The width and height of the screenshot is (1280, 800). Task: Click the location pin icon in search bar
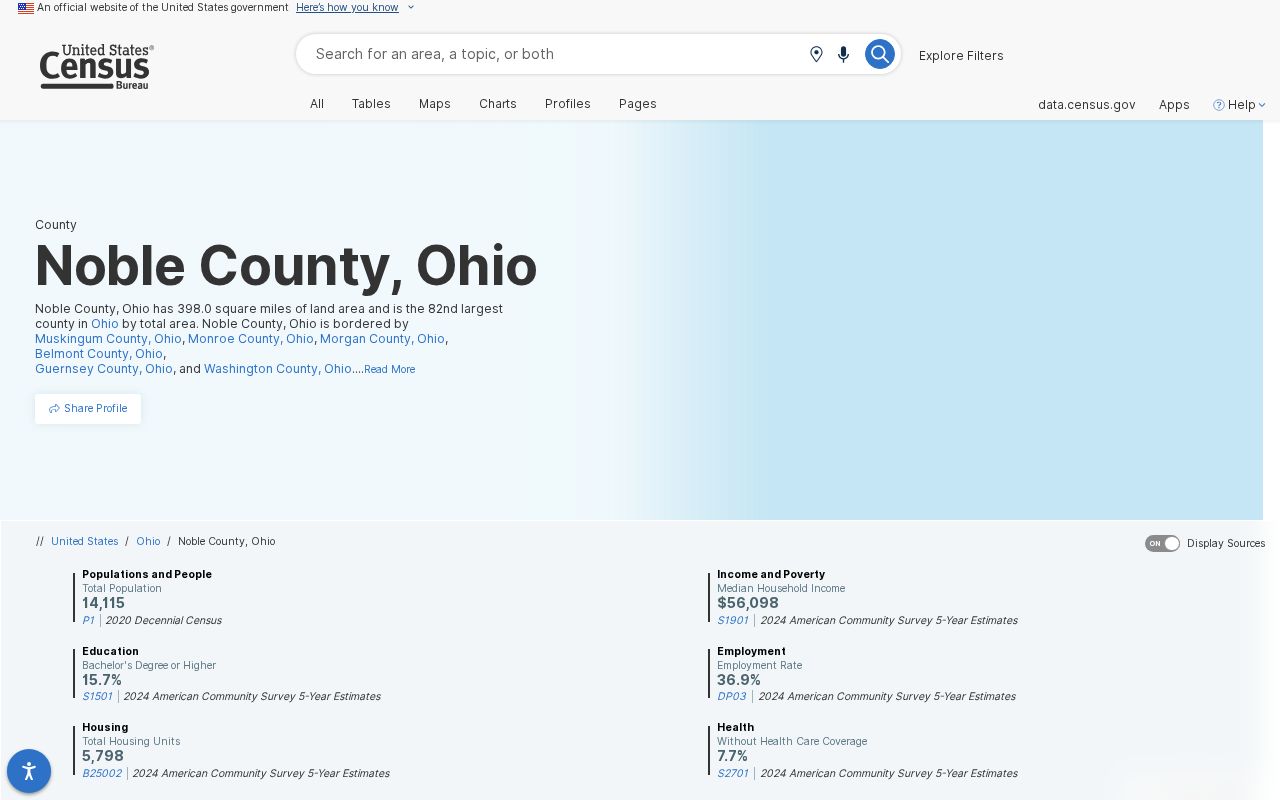[816, 54]
